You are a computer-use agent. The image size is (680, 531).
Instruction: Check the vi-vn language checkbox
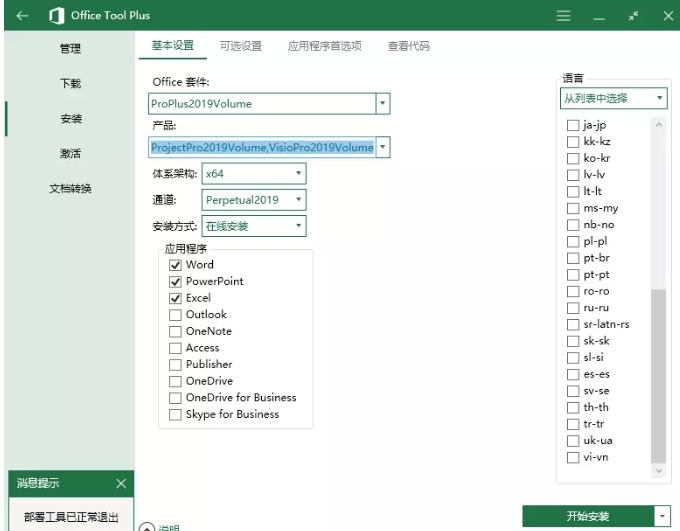point(573,458)
